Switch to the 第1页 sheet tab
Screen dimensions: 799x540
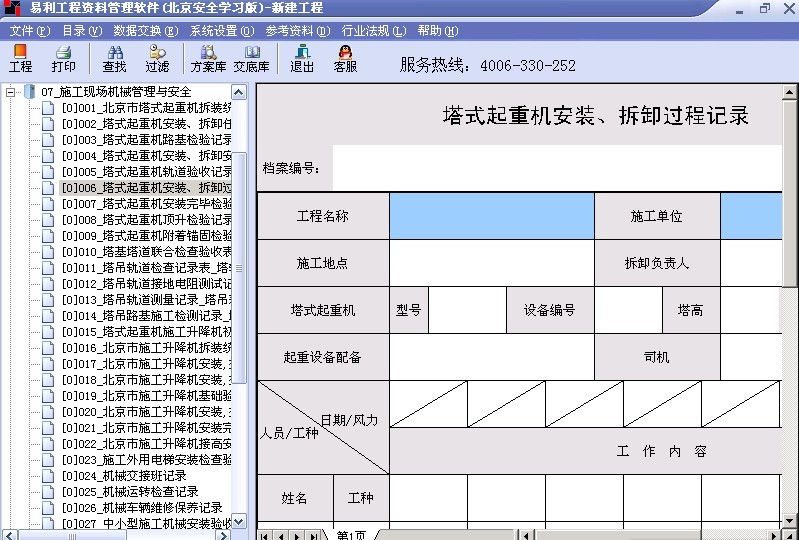351,535
